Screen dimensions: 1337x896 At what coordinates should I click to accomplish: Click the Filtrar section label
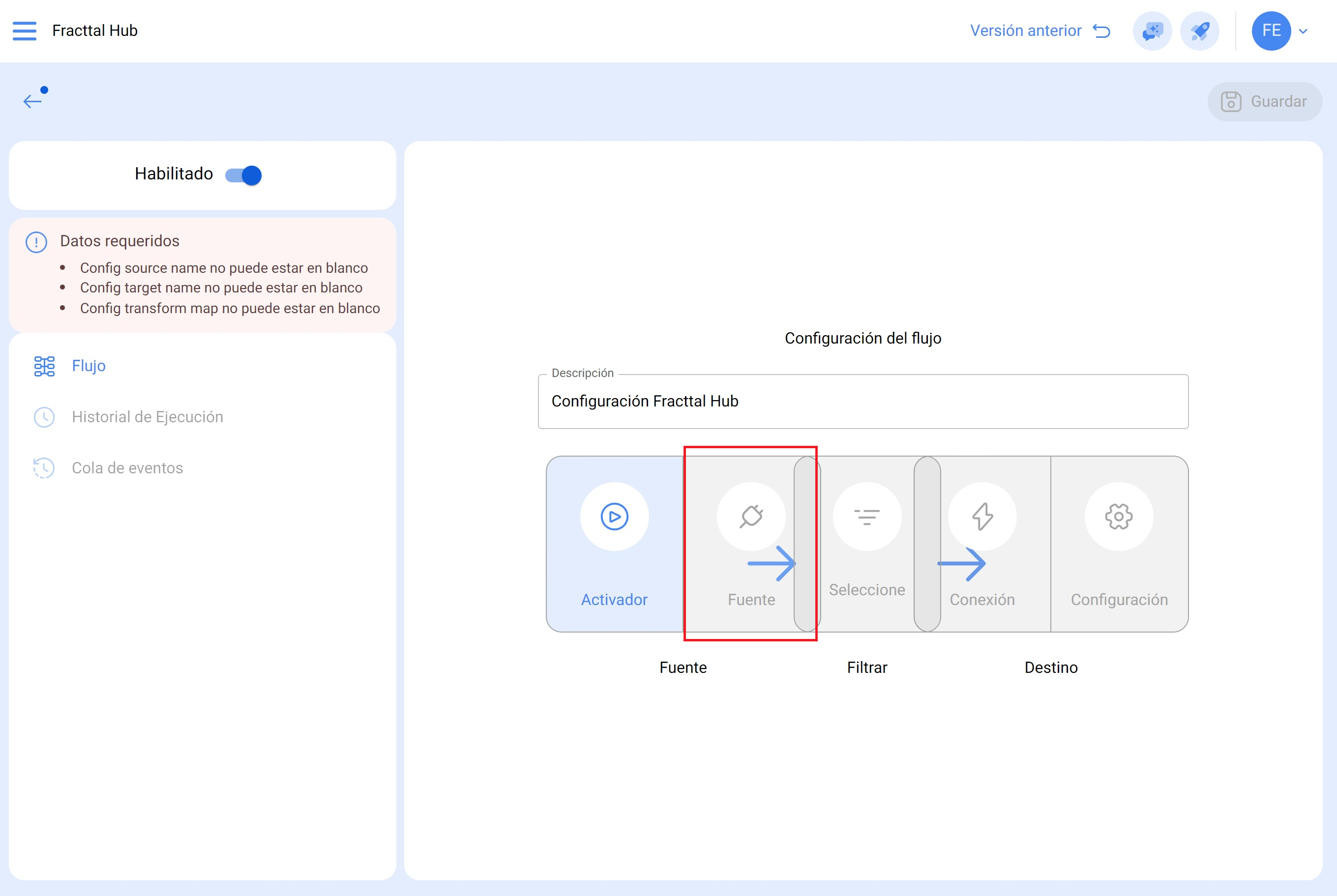pyautogui.click(x=866, y=667)
